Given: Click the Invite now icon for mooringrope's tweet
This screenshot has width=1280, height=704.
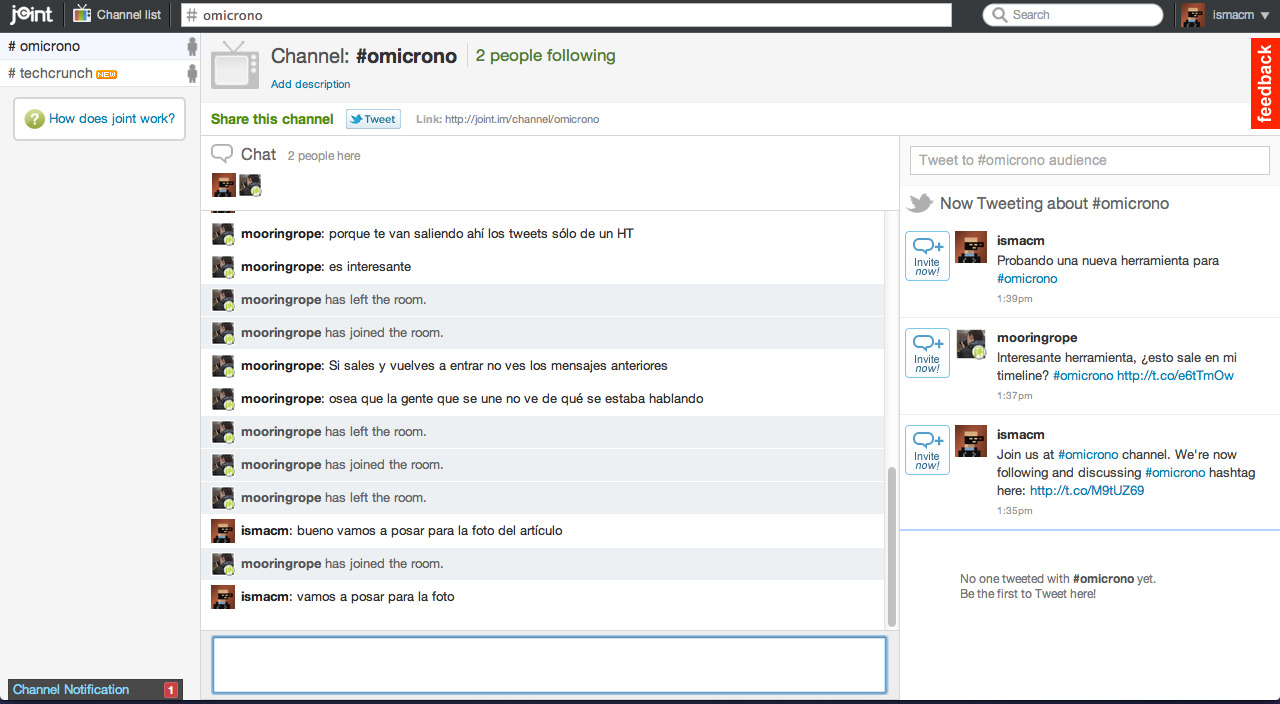Looking at the screenshot, I should (x=927, y=354).
